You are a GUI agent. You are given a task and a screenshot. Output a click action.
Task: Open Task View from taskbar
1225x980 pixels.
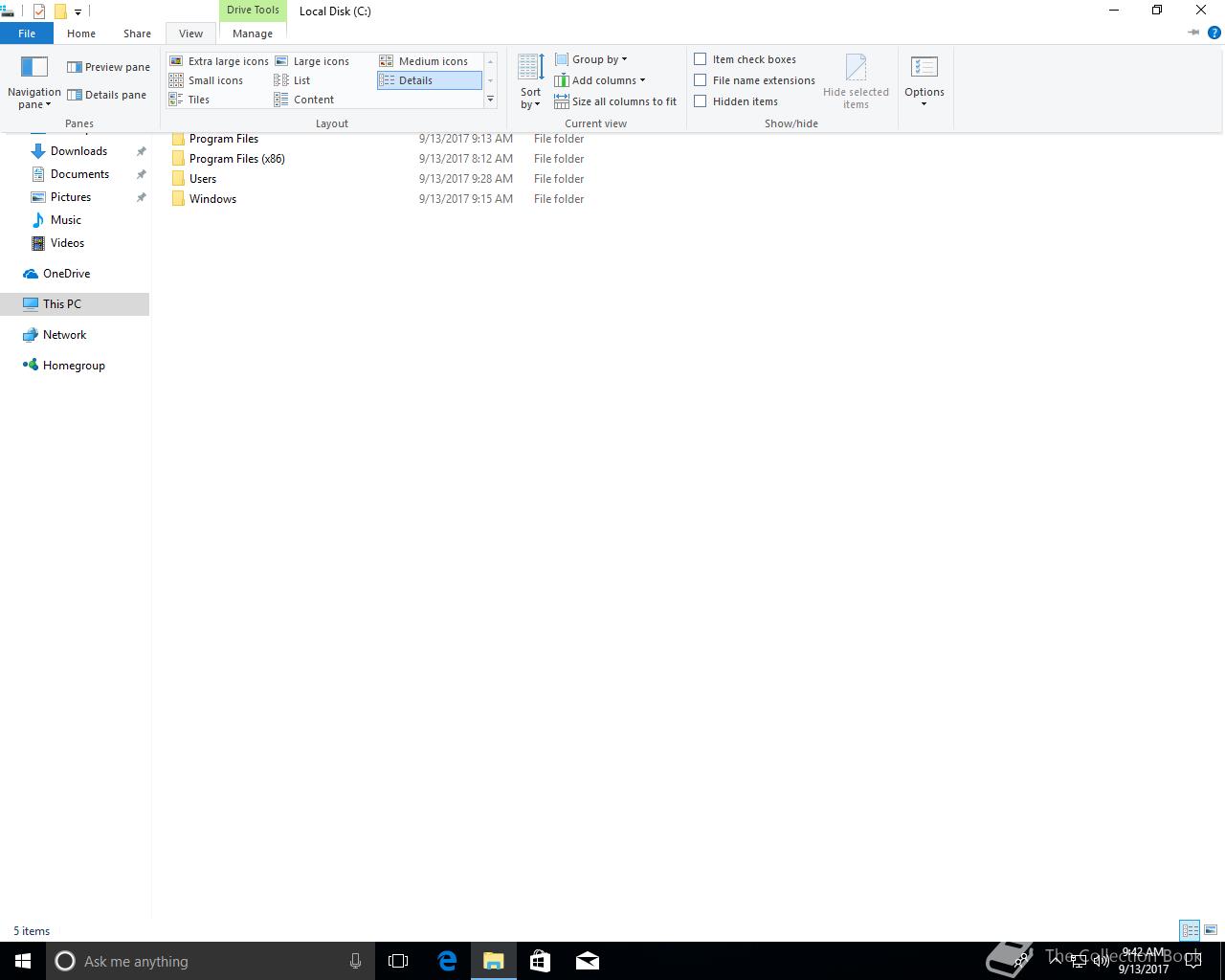click(x=398, y=961)
